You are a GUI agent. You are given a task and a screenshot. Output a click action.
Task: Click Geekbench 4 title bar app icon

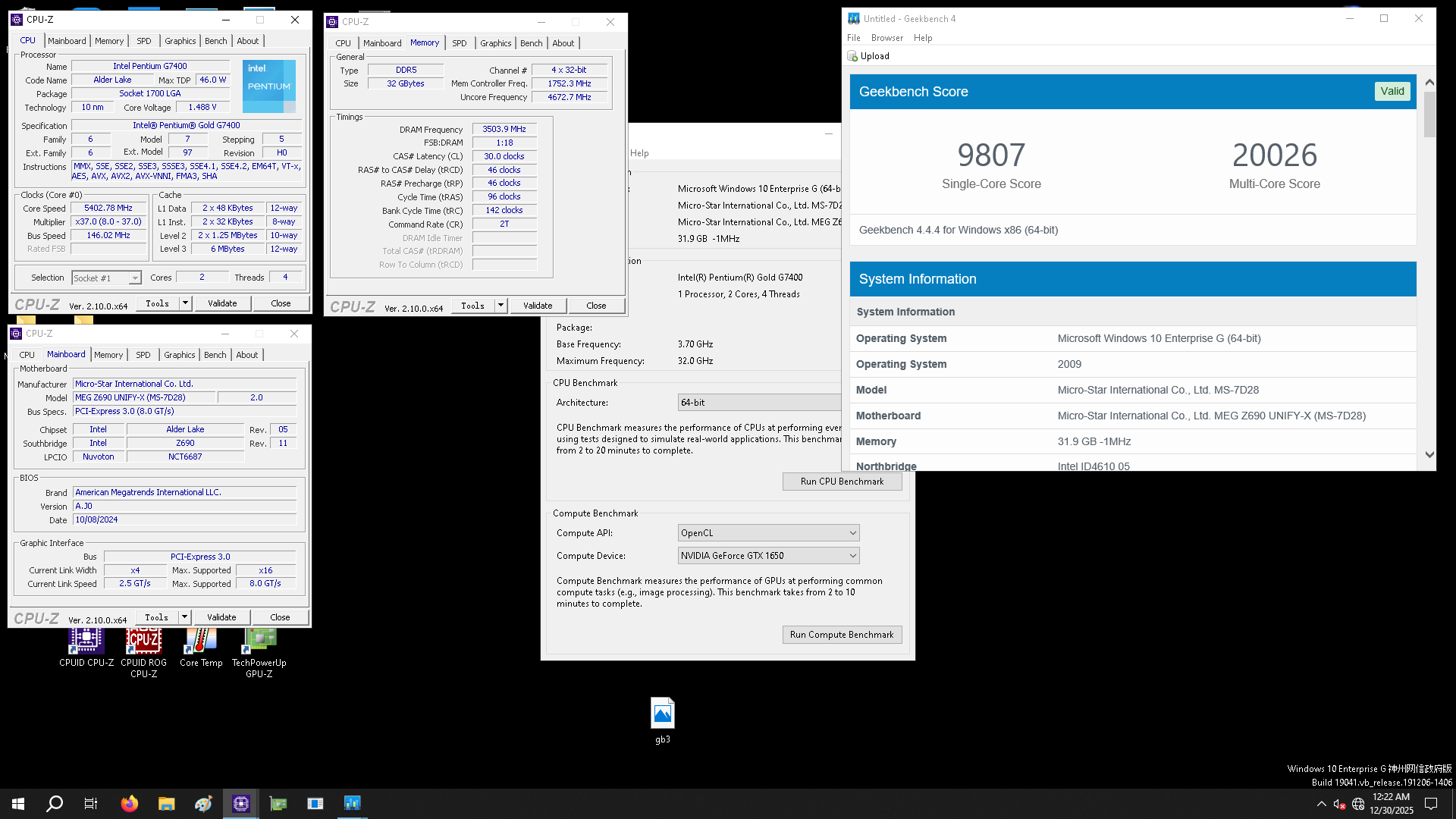point(854,18)
